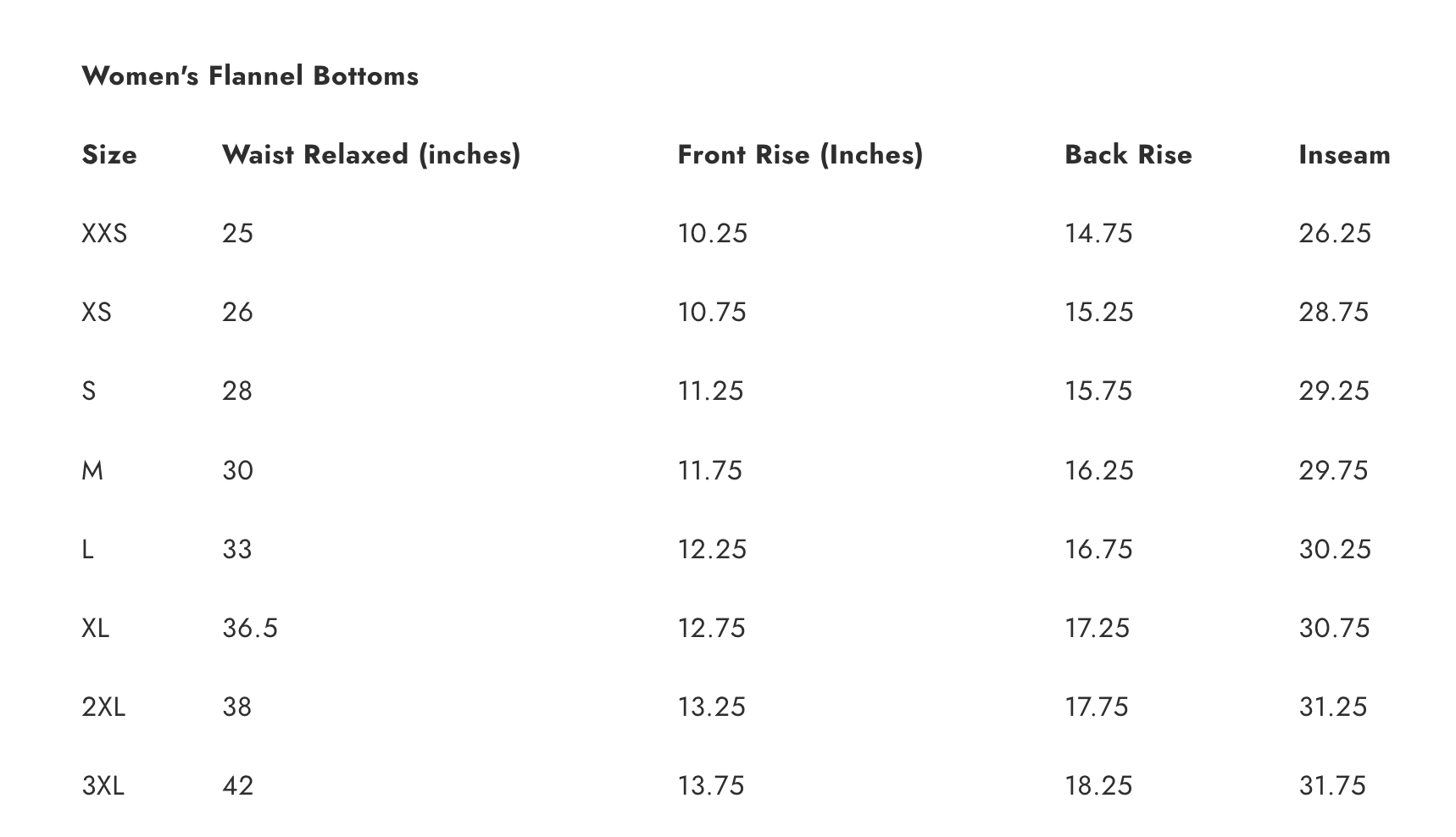The image size is (1456, 837).
Task: Click the Front Rise (Inches) header
Action: click(799, 155)
